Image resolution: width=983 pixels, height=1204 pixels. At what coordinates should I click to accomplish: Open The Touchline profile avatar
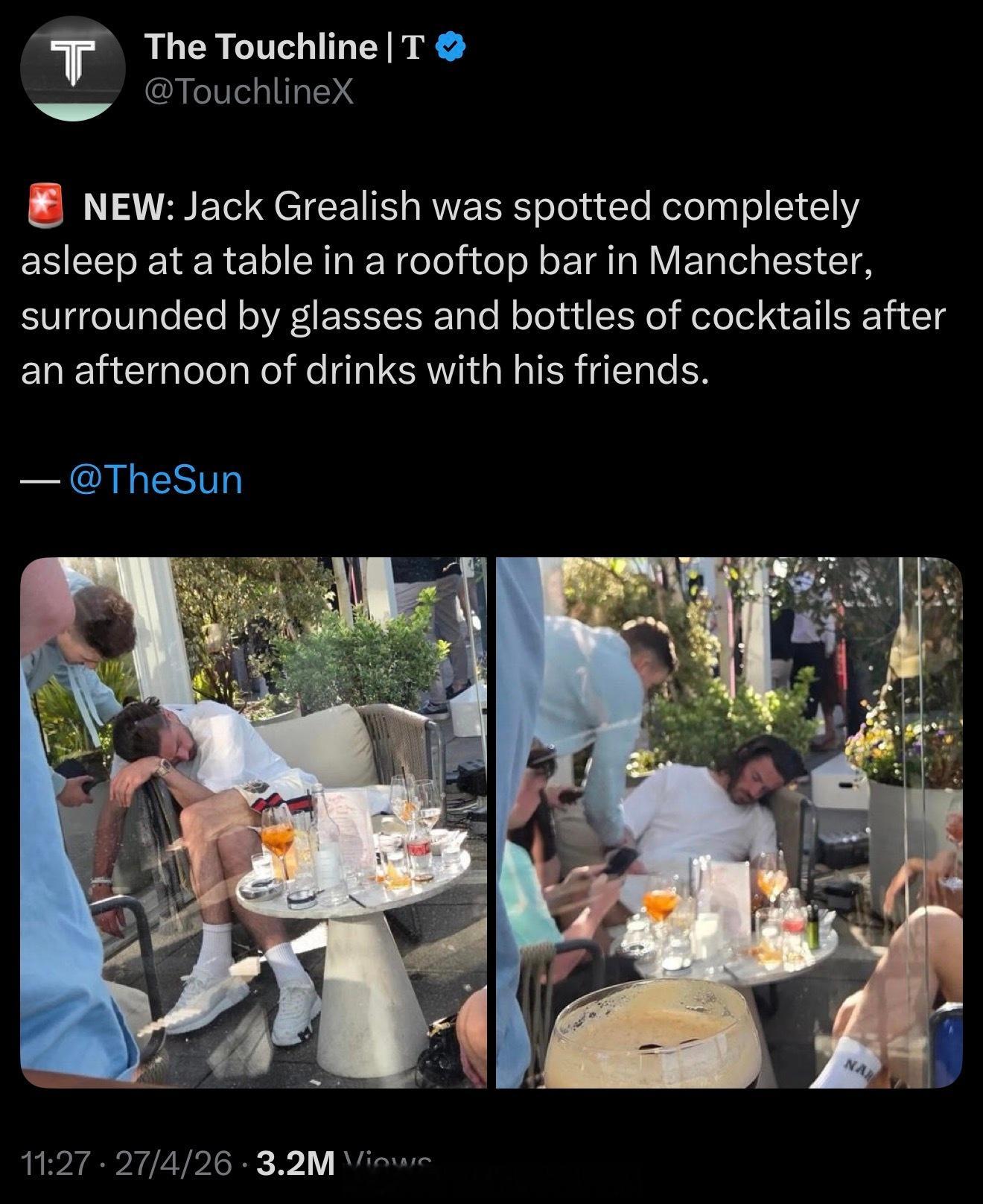[72, 69]
